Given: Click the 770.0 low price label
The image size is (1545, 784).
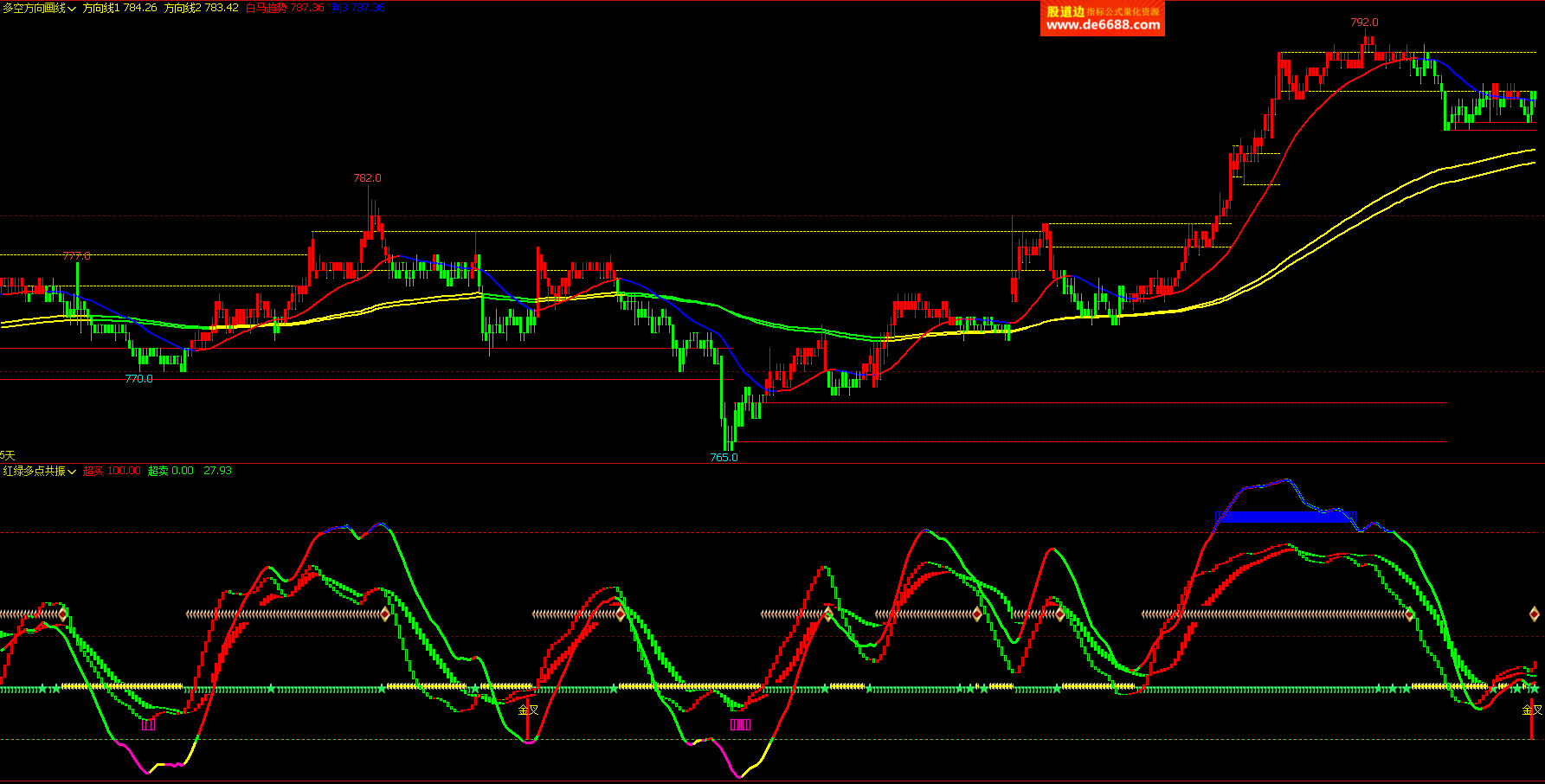Looking at the screenshot, I should (138, 379).
